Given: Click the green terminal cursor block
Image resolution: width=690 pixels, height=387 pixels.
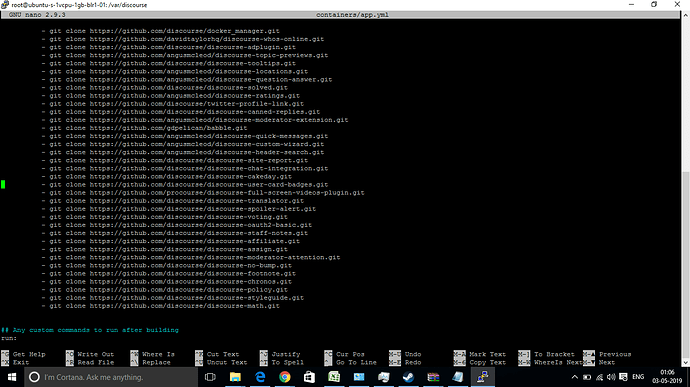Looking at the screenshot, I should click(x=3, y=184).
